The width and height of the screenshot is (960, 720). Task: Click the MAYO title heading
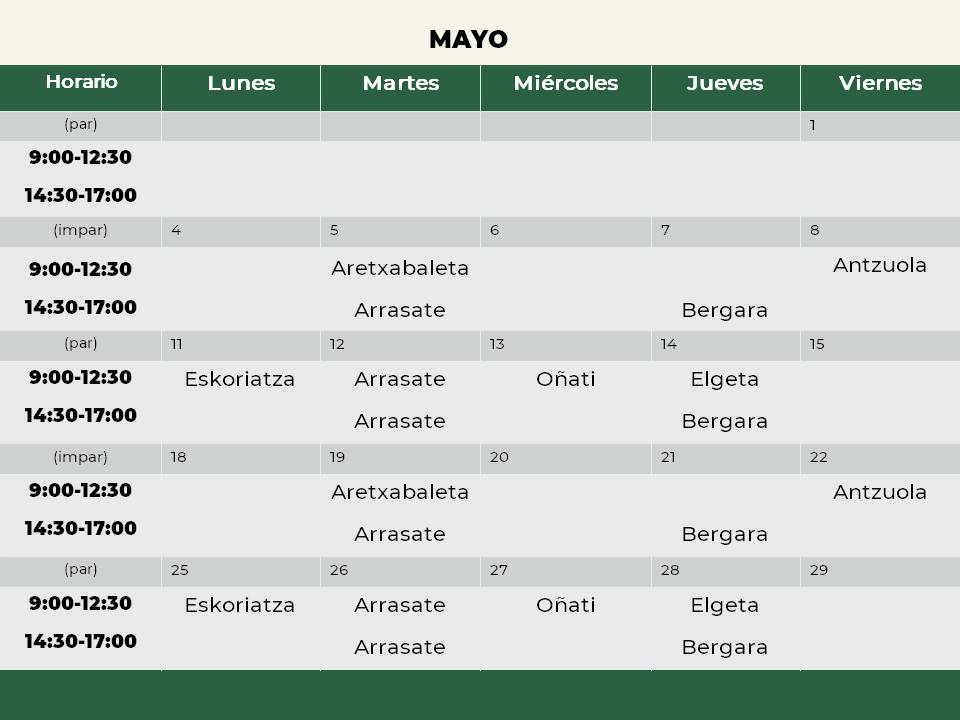coord(468,39)
